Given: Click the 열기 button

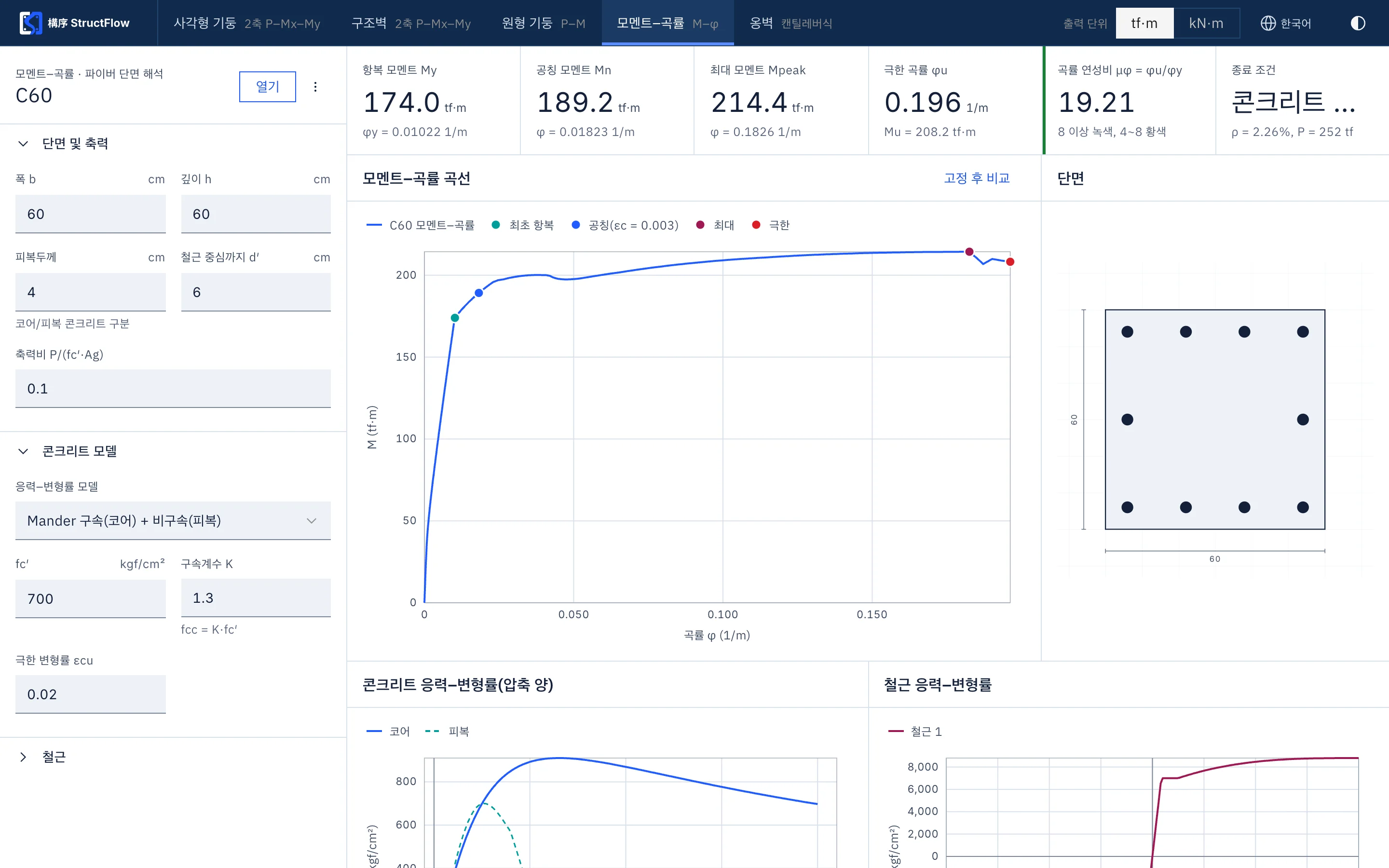Looking at the screenshot, I should (x=268, y=87).
